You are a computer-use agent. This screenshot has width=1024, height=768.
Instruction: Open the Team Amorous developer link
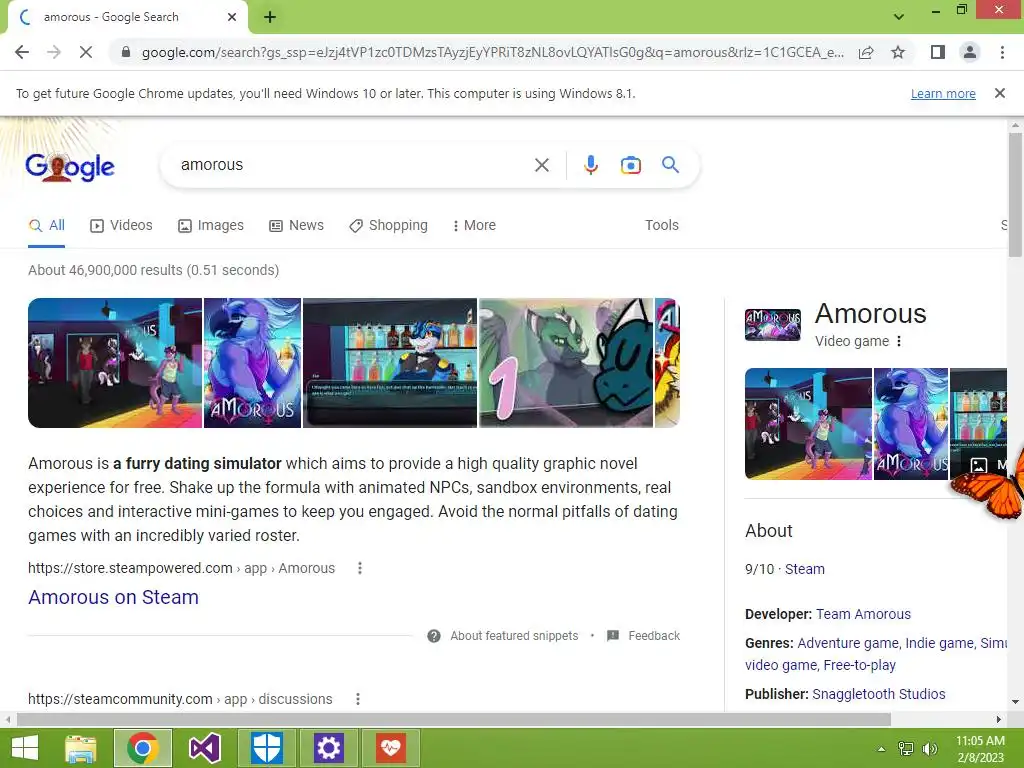[x=863, y=615]
